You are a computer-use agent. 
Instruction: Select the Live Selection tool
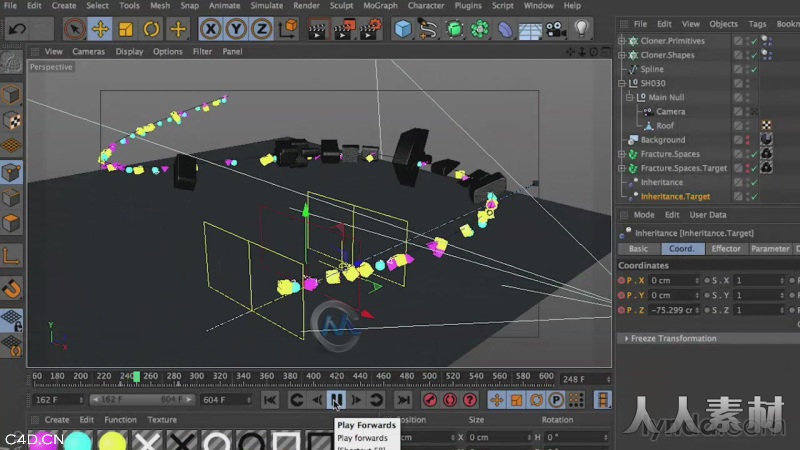pos(74,29)
